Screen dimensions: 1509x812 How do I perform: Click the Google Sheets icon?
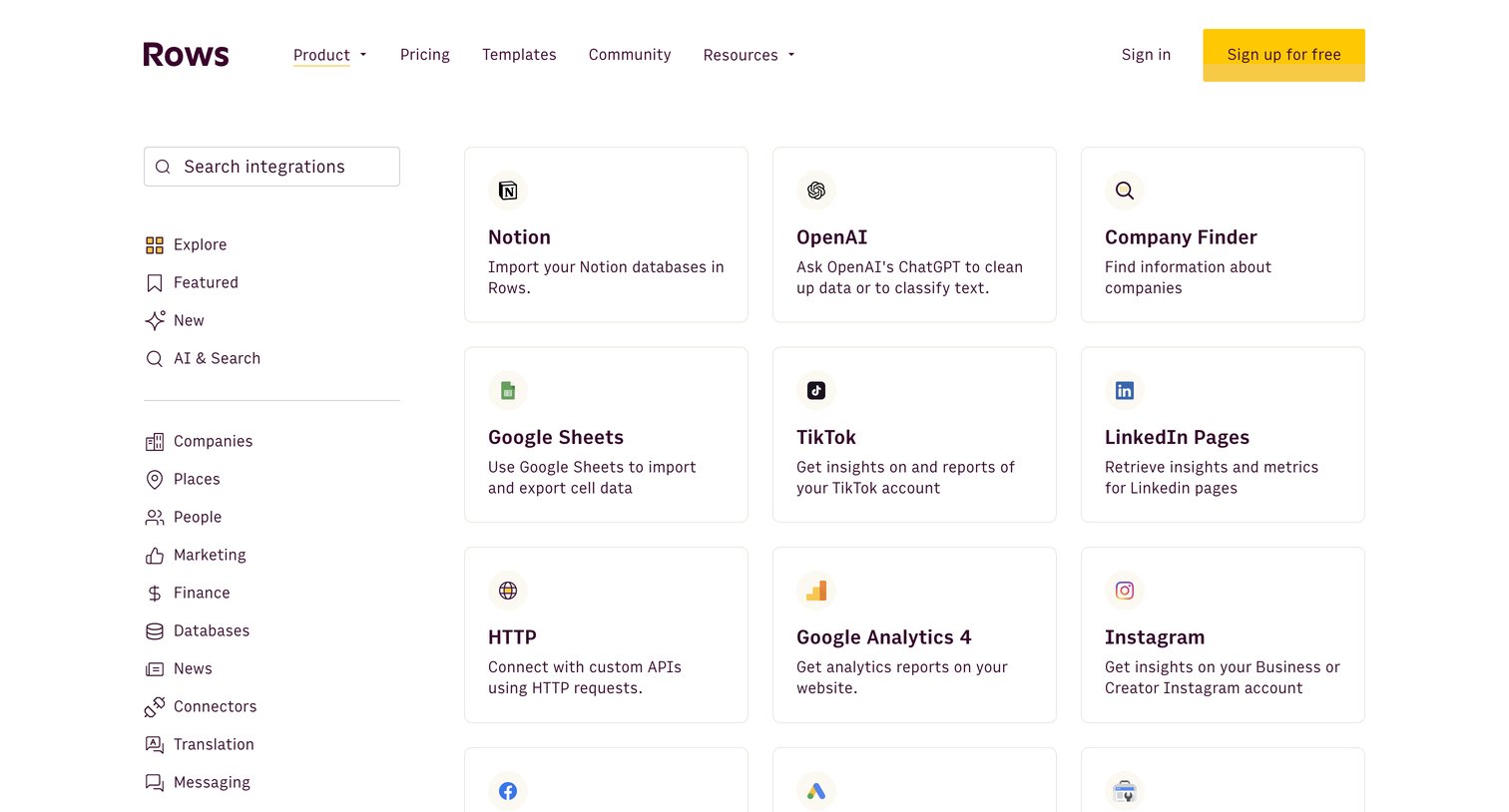tap(508, 391)
